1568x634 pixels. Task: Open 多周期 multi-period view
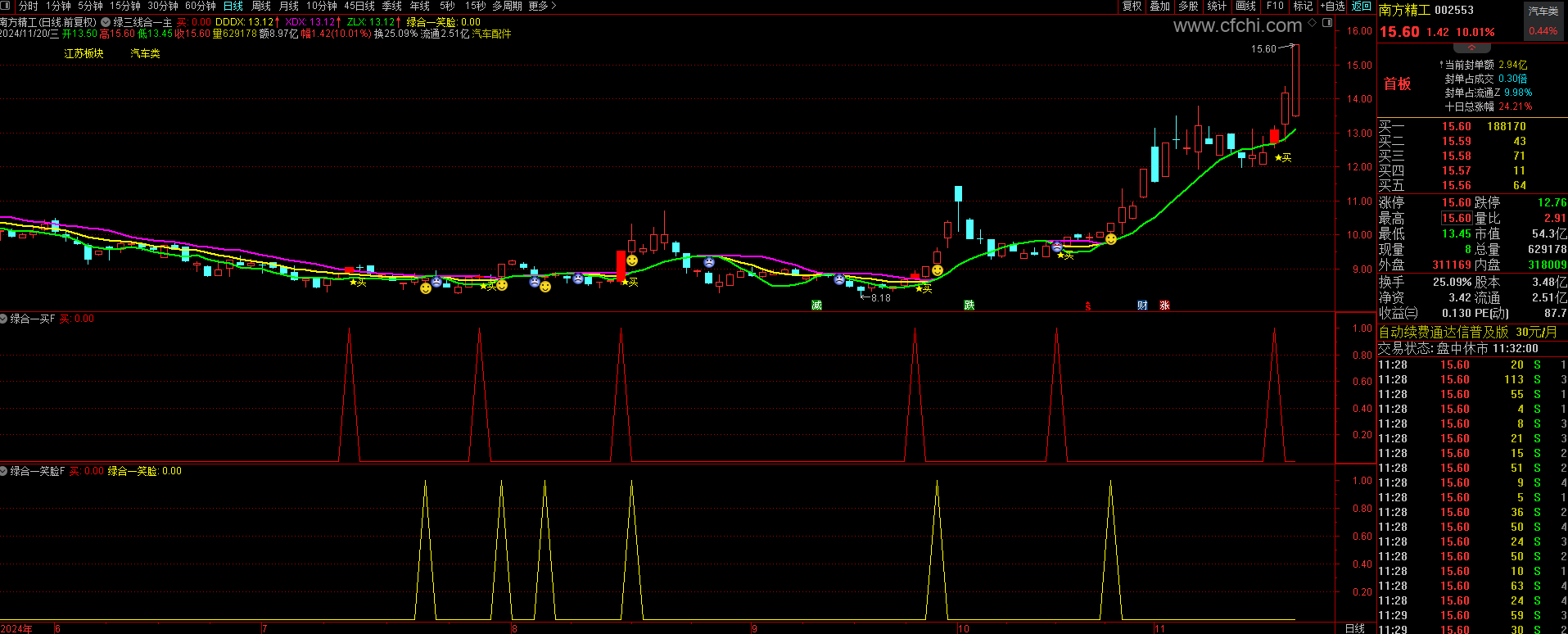pos(507,6)
